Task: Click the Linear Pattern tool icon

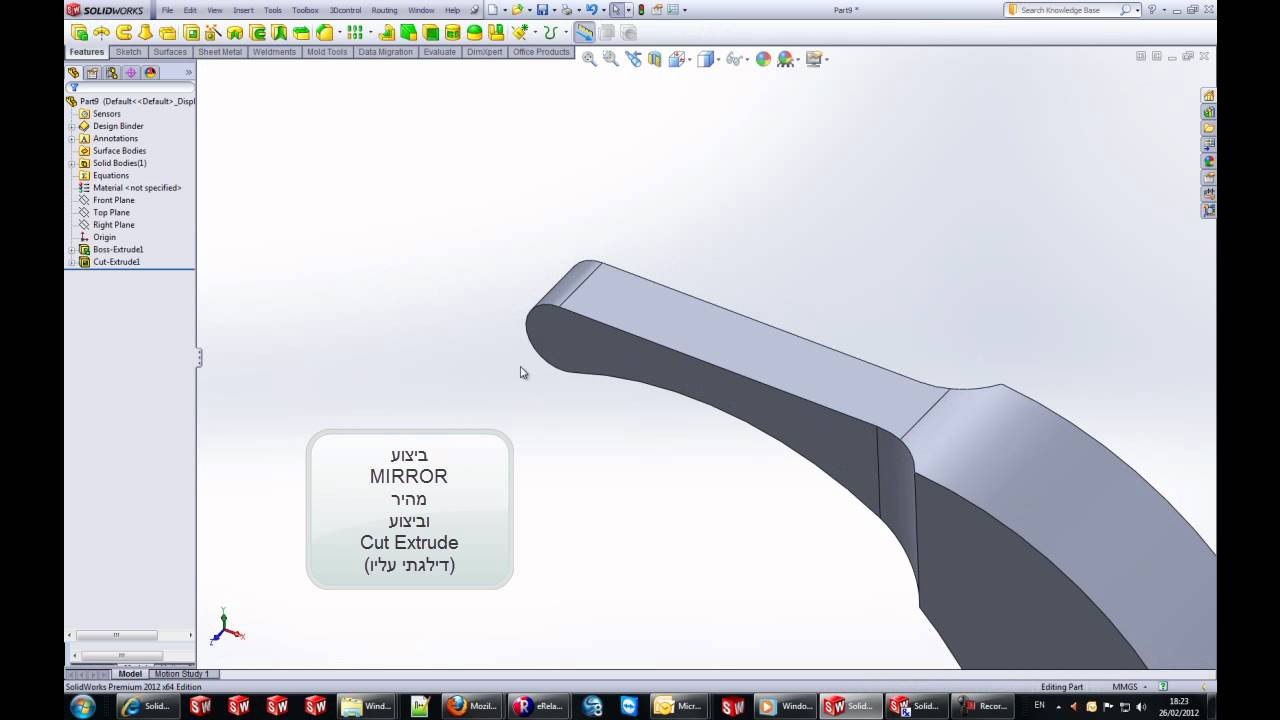Action: point(354,32)
